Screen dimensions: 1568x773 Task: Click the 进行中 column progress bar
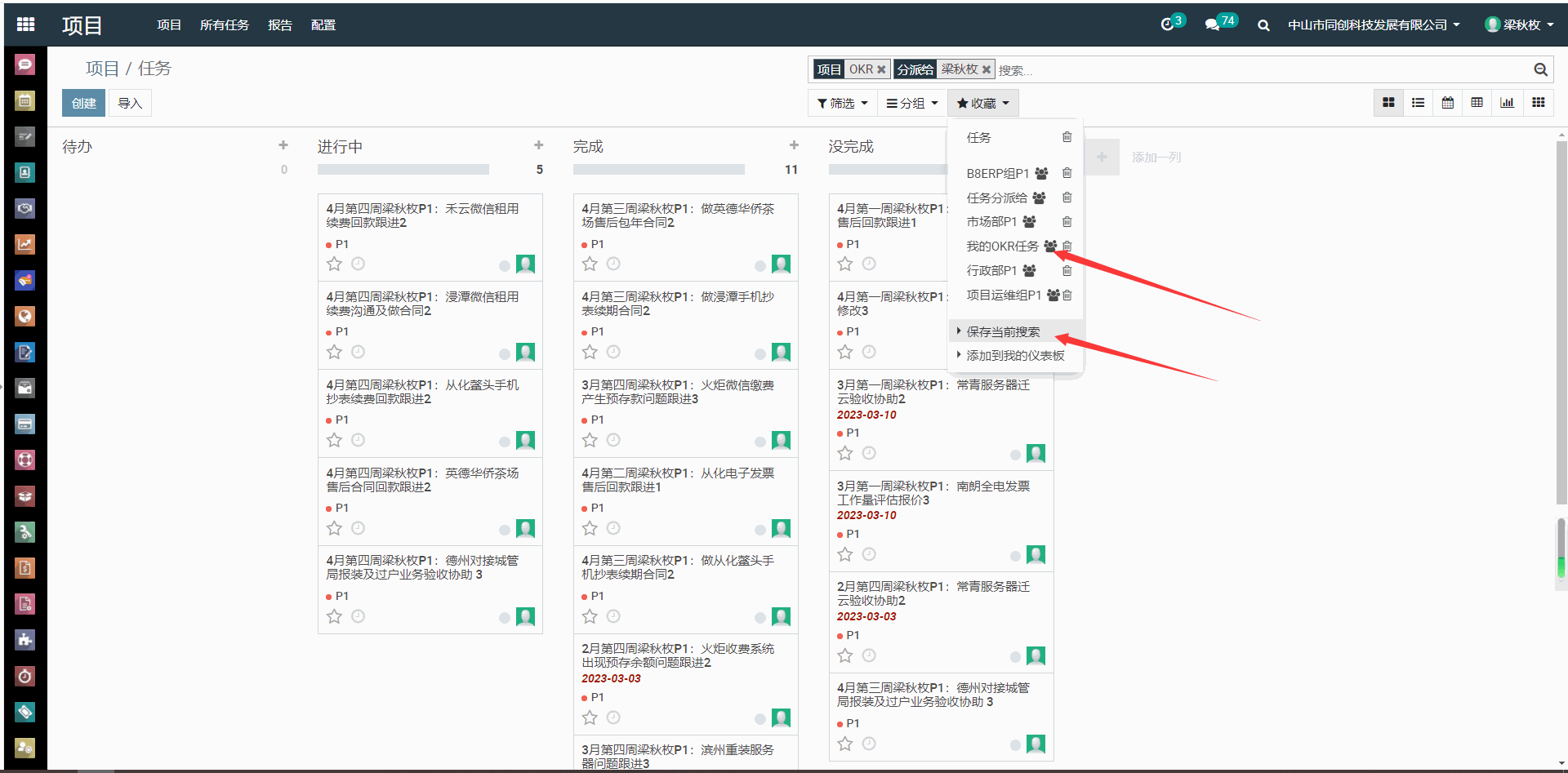pos(403,170)
